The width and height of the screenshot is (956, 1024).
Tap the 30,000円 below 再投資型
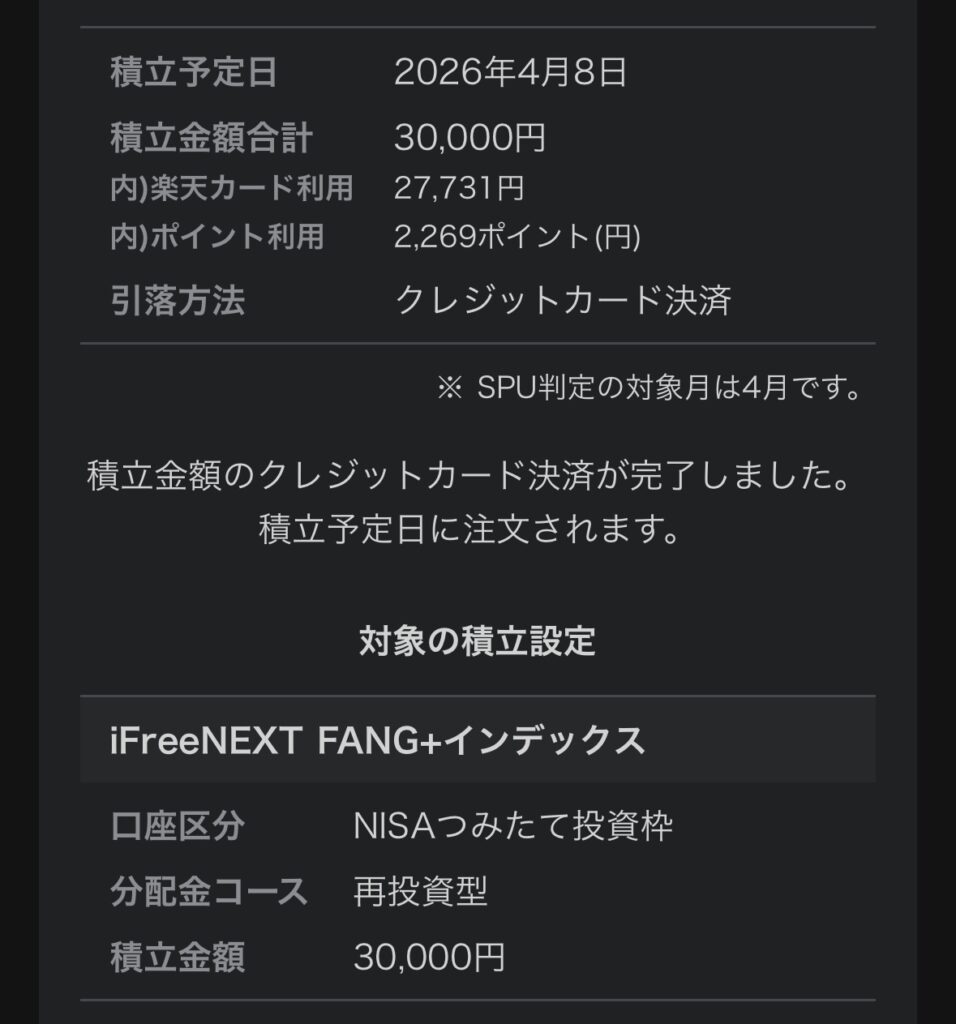[x=429, y=957]
